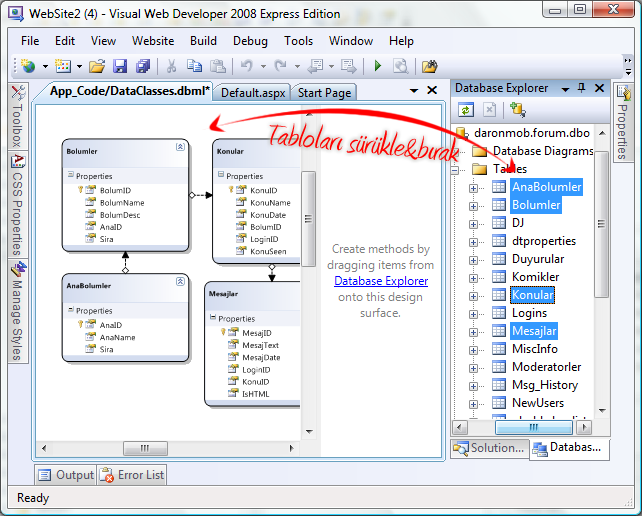Click the Open File folder icon
This screenshot has width=642, height=516.
pos(96,66)
